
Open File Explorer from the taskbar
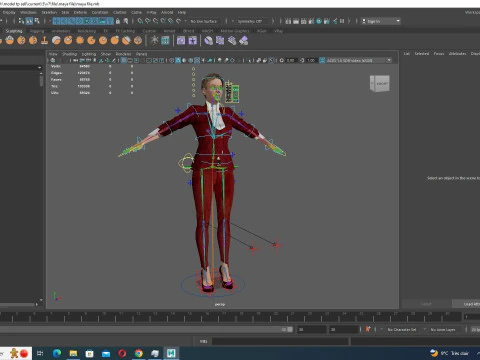click(x=73, y=353)
